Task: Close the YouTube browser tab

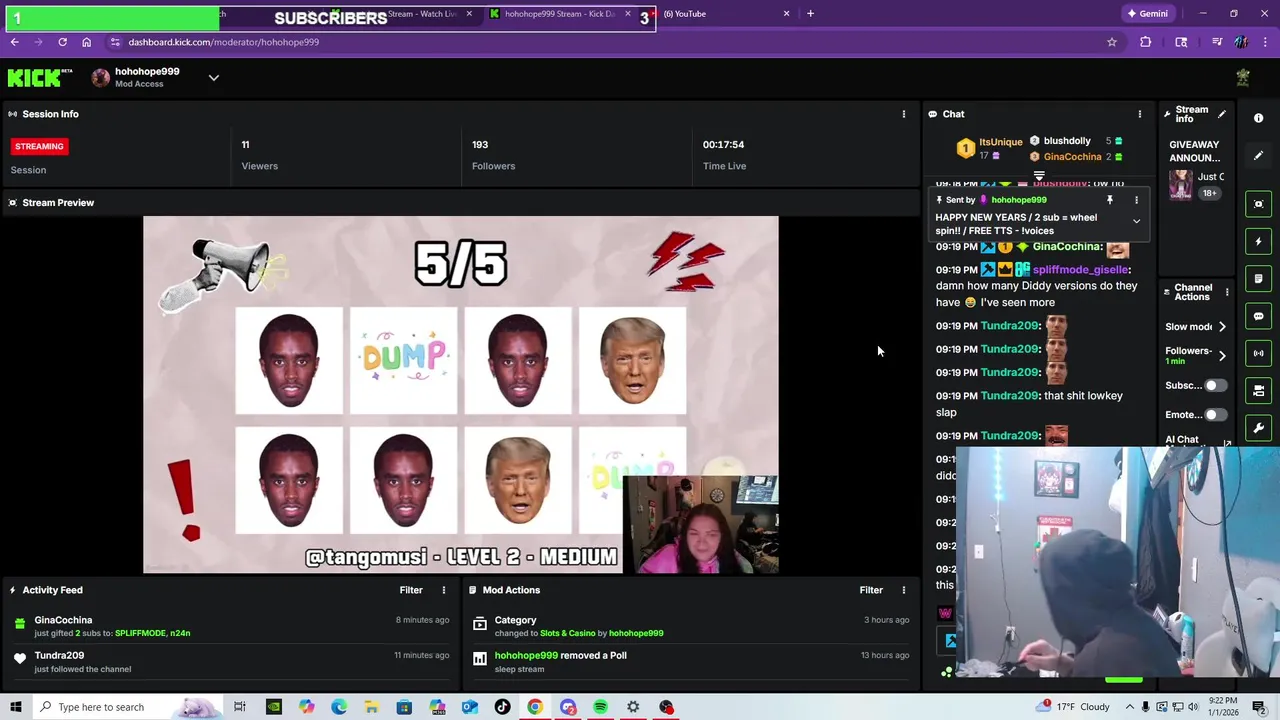Action: 786,14
